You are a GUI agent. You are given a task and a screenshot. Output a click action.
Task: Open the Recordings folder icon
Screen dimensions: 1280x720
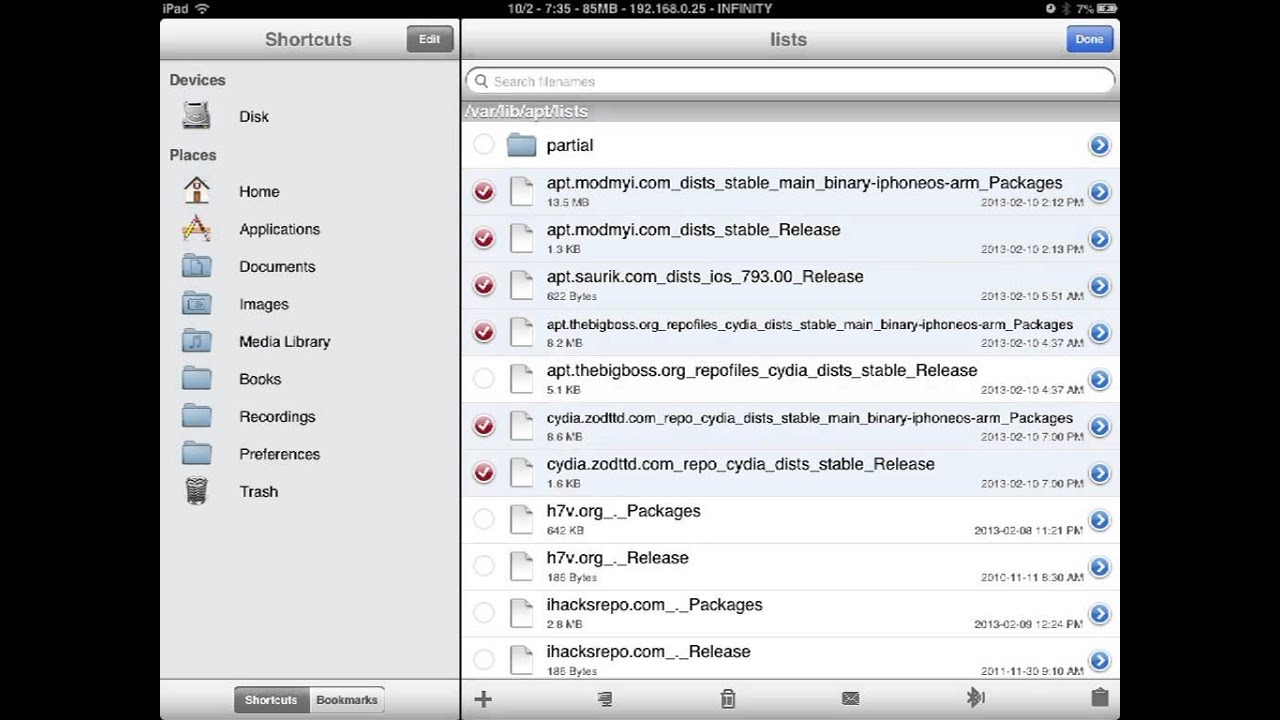tap(197, 416)
